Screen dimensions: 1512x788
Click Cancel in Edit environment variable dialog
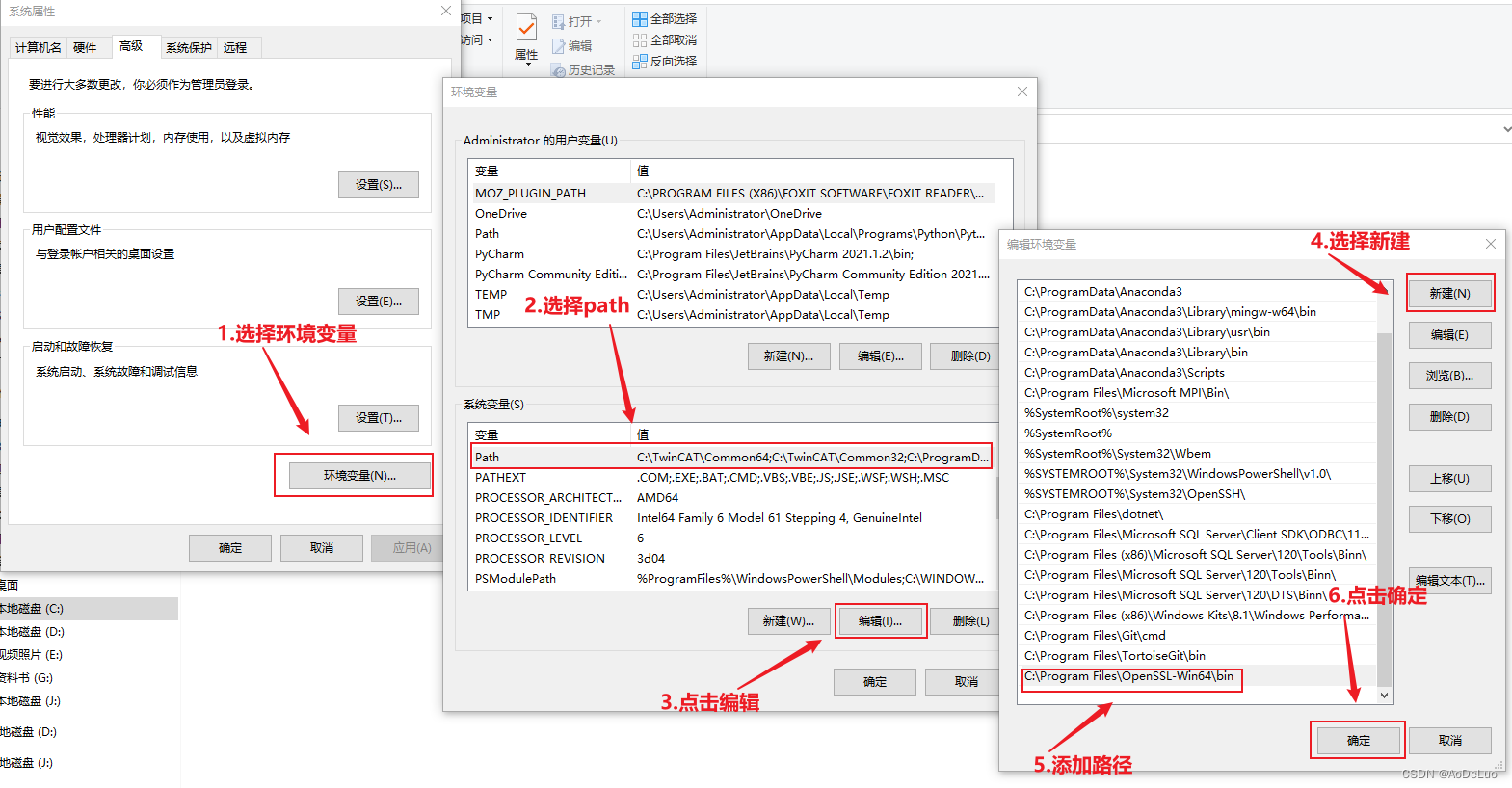tap(1449, 741)
